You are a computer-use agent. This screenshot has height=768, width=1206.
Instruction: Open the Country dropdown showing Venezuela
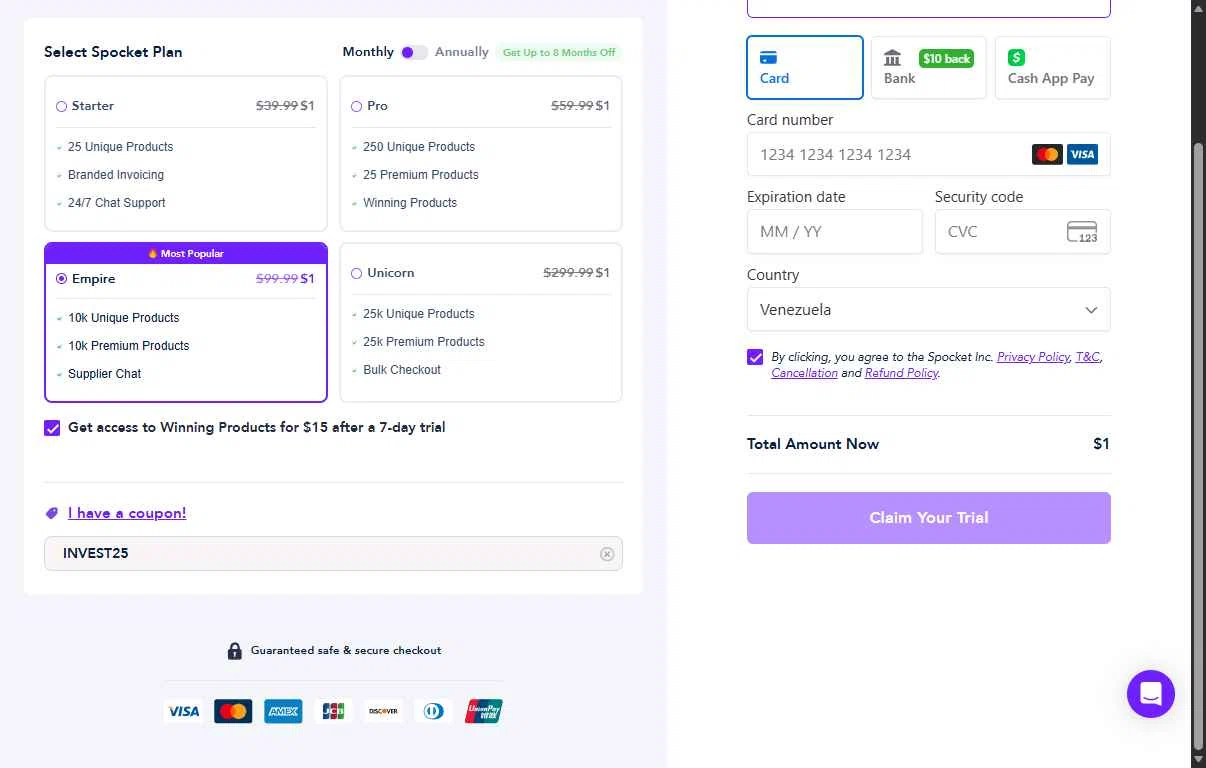pos(928,309)
